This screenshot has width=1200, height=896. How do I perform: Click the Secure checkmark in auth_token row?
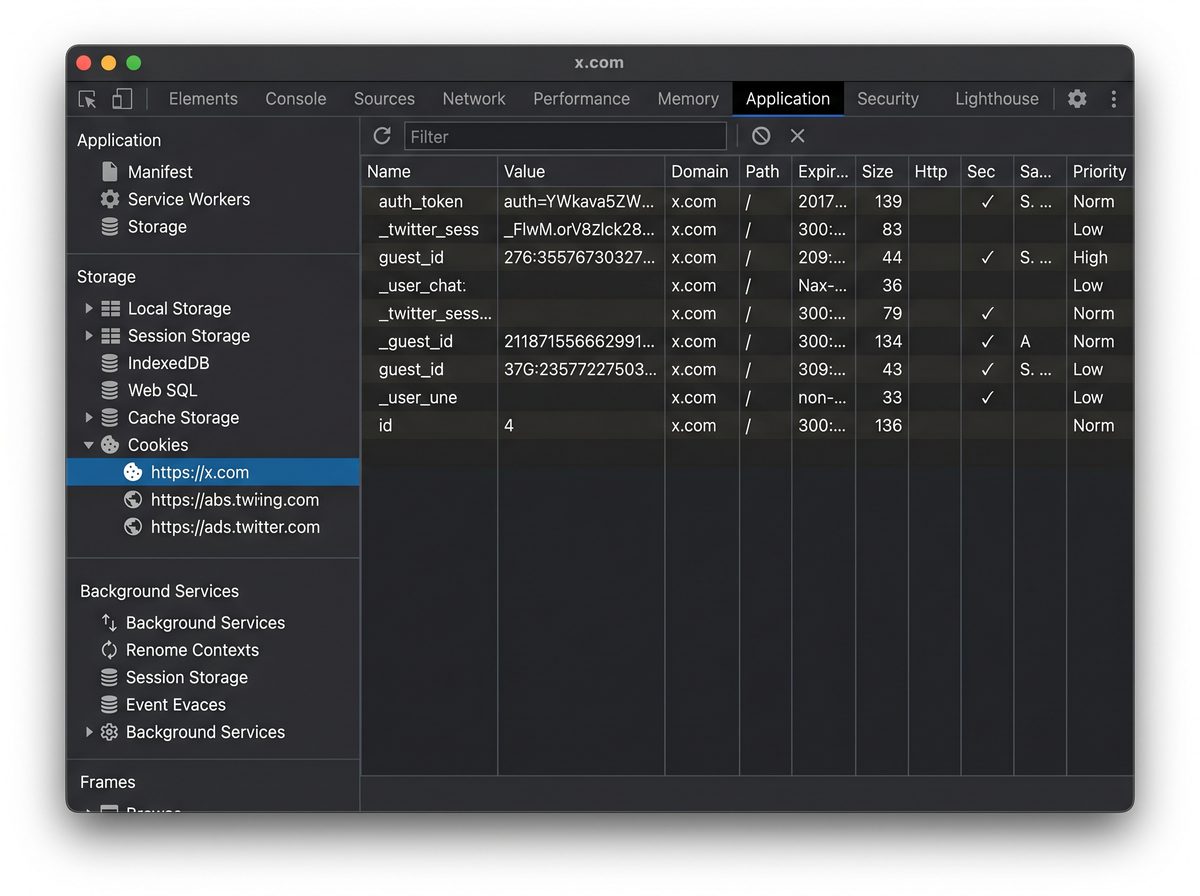coord(987,202)
